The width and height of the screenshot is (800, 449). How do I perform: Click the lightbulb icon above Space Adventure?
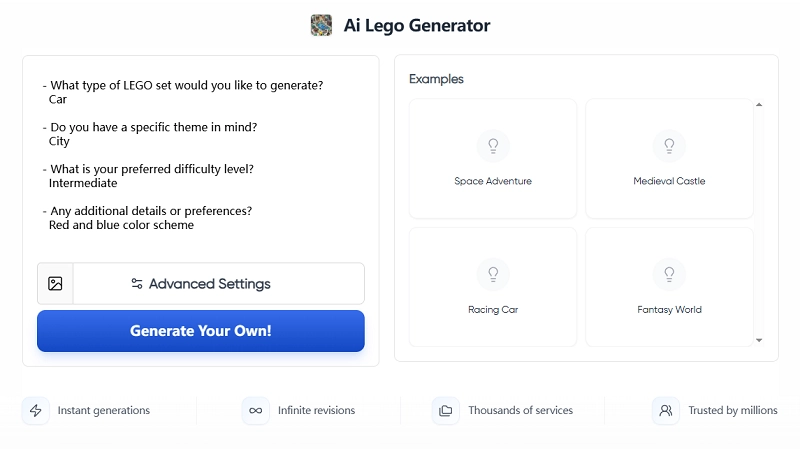[493, 146]
